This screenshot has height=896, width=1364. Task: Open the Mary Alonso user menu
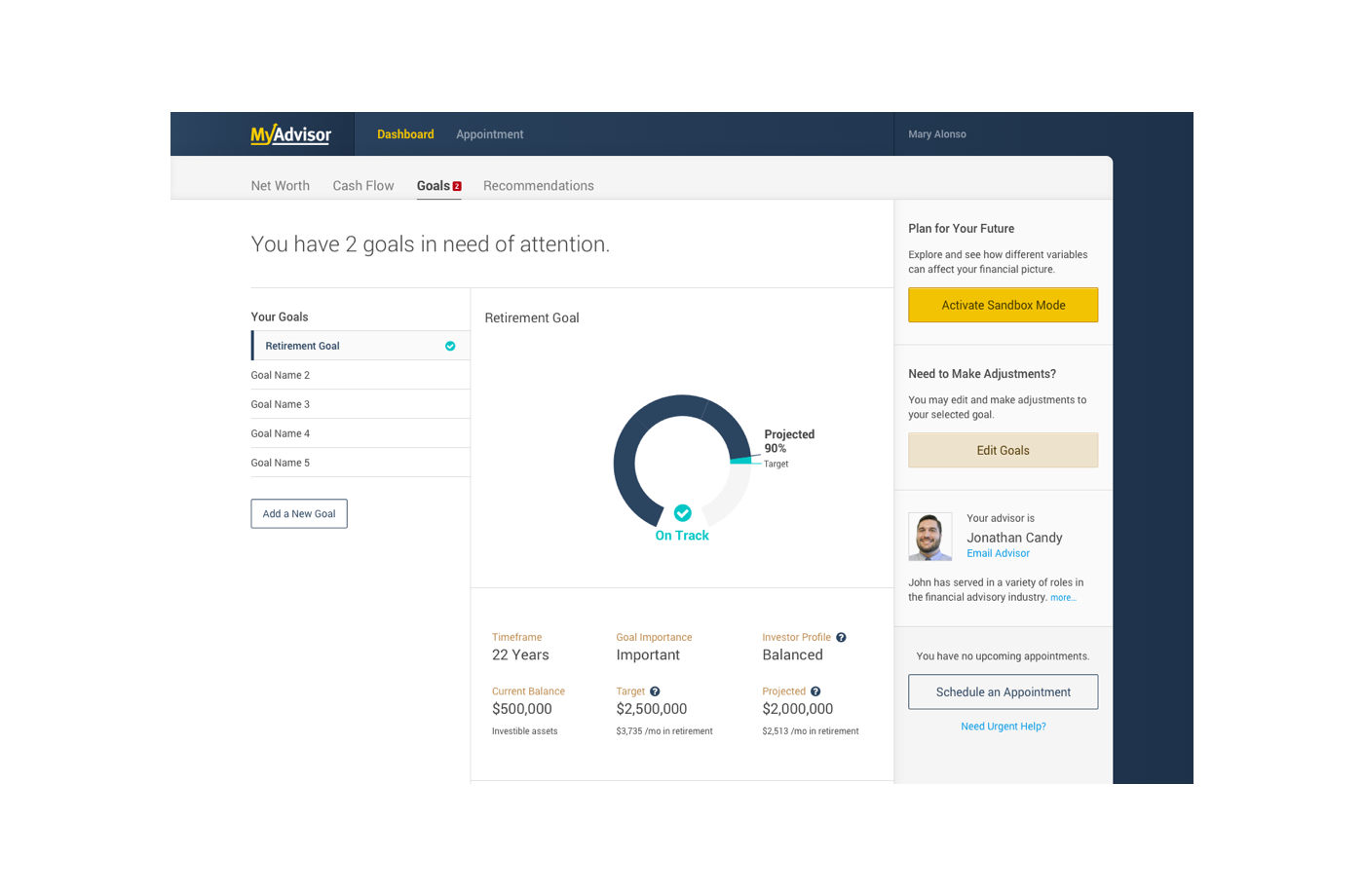click(x=937, y=134)
